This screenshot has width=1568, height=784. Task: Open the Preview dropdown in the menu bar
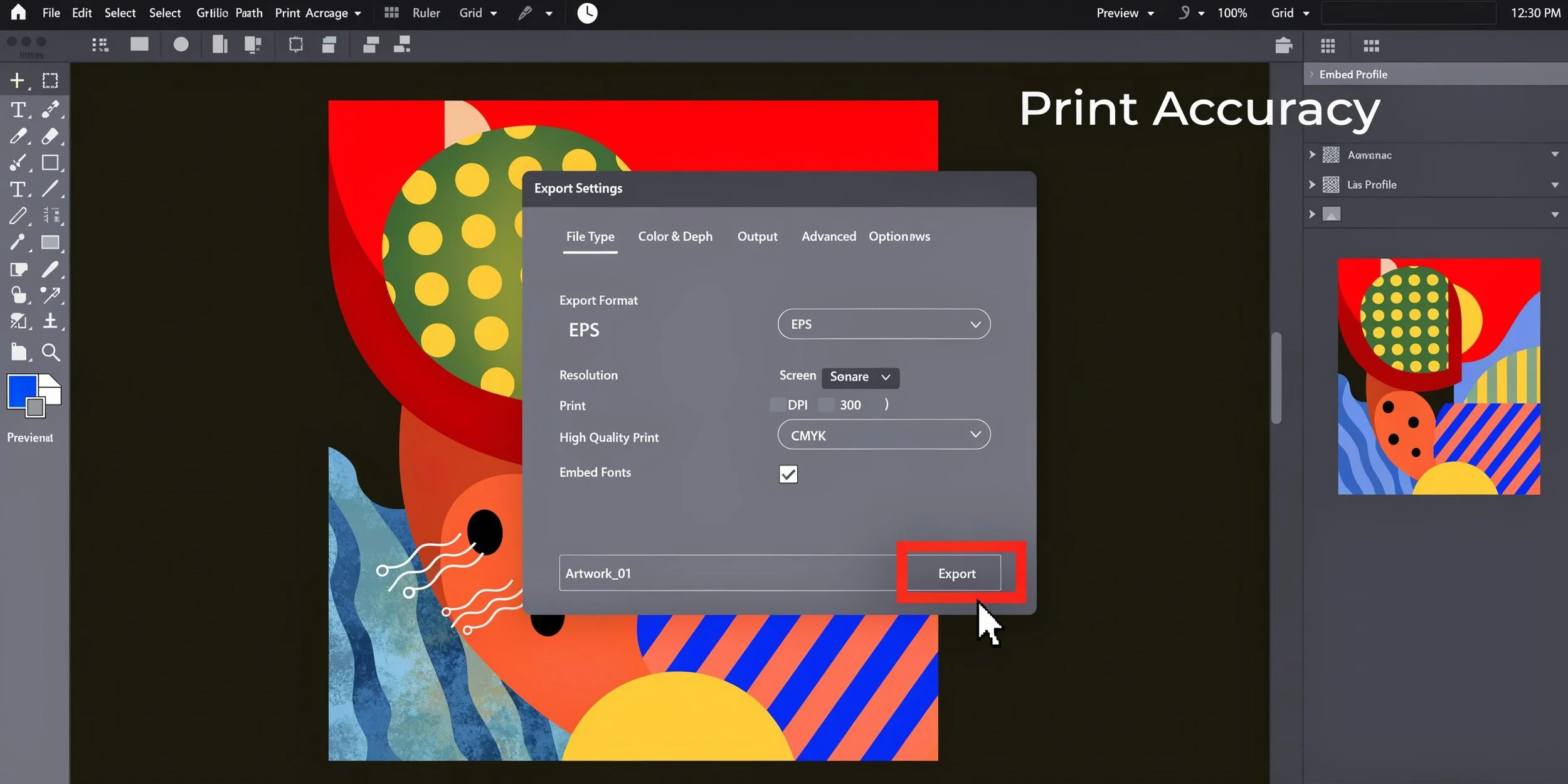pos(1125,13)
